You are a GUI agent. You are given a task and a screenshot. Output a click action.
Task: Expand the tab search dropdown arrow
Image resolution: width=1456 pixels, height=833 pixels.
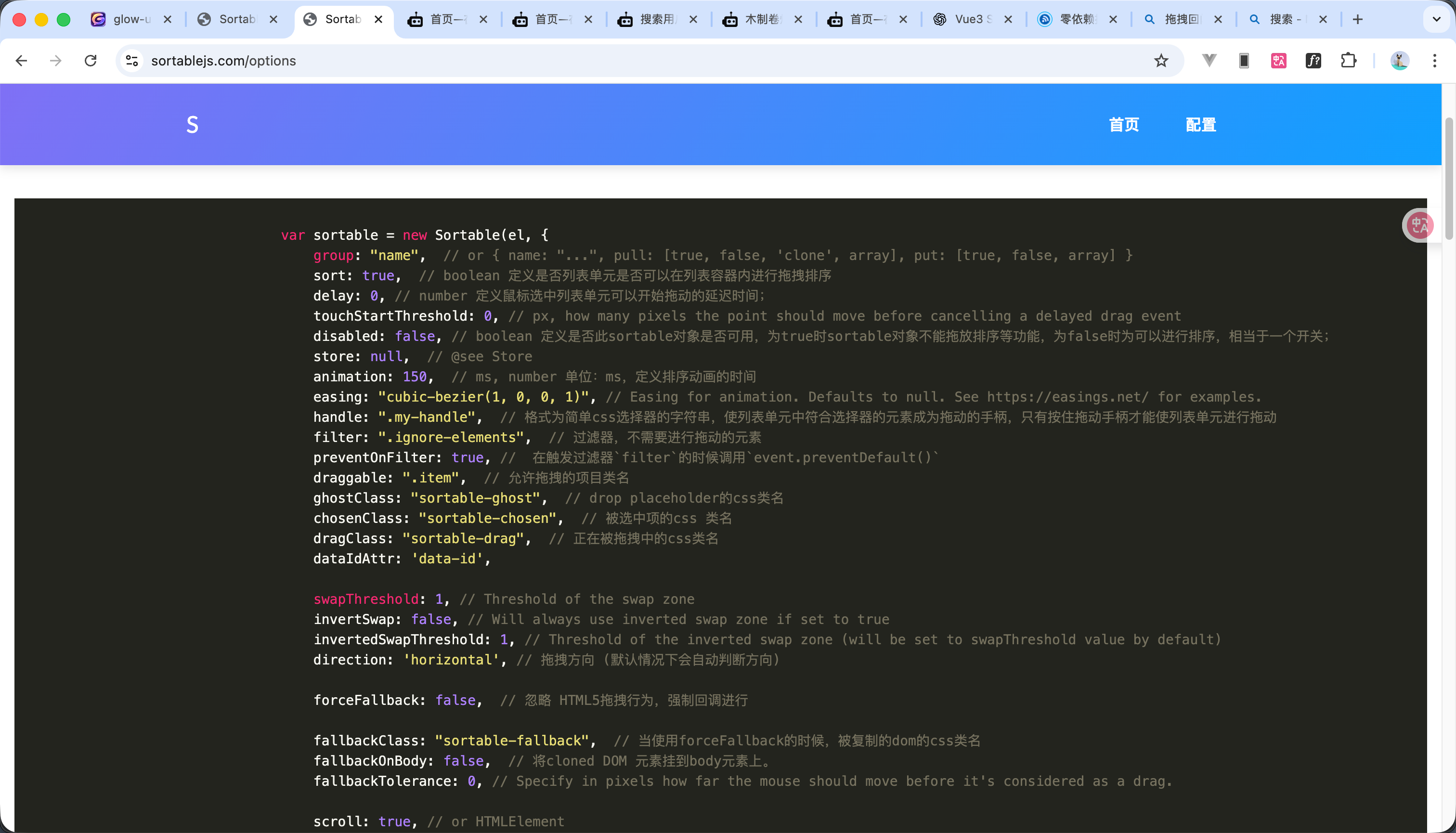[x=1436, y=19]
